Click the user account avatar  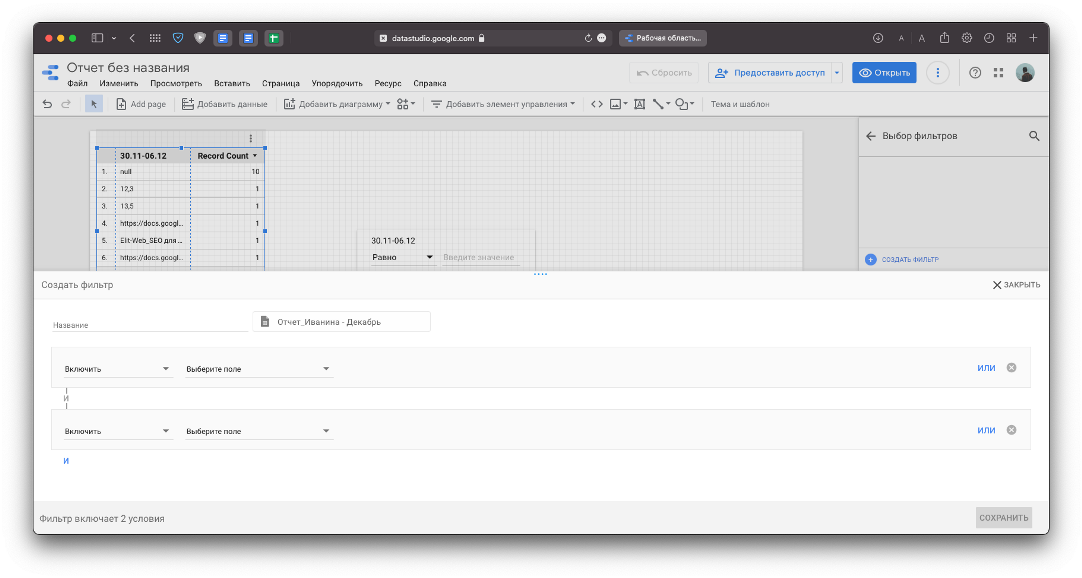[1025, 72]
